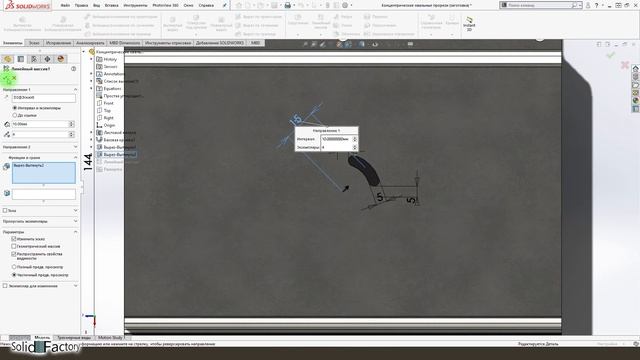Open the Appearances task pane icon
Image resolution: width=640 pixels, height=360 pixels.
(x=636, y=101)
